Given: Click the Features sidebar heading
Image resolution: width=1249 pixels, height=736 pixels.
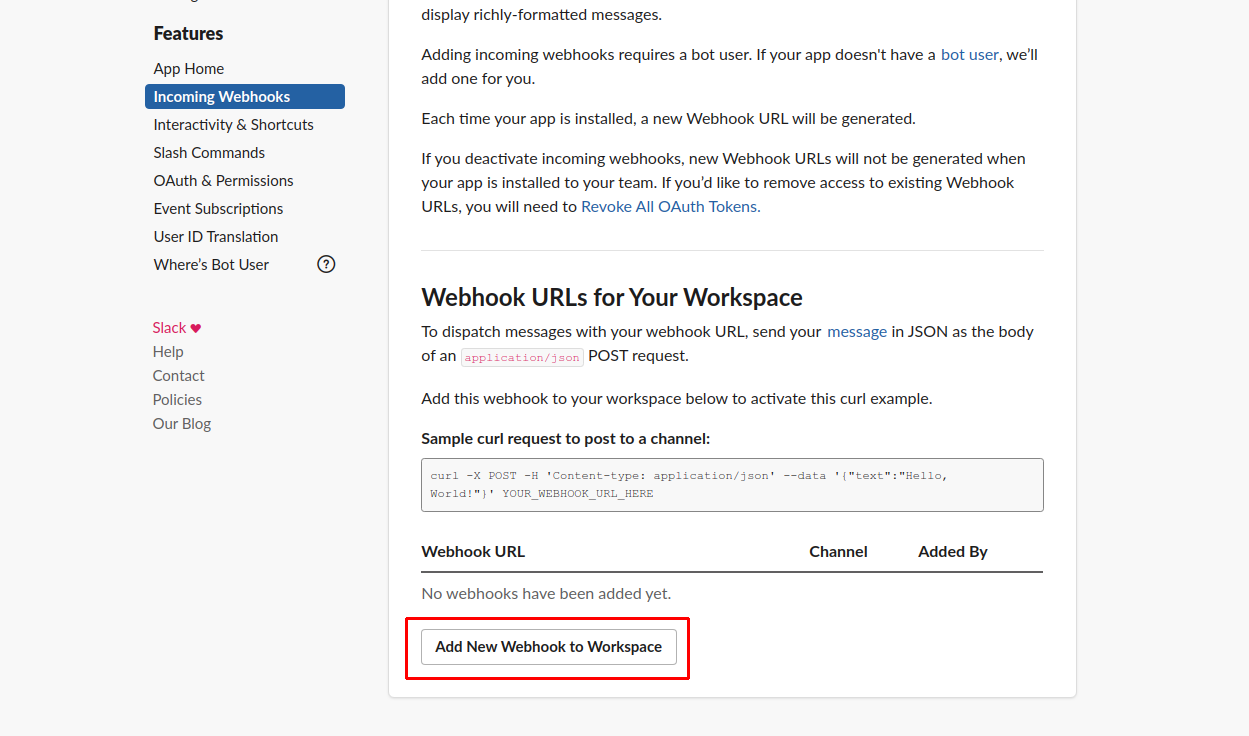Looking at the screenshot, I should point(188,34).
